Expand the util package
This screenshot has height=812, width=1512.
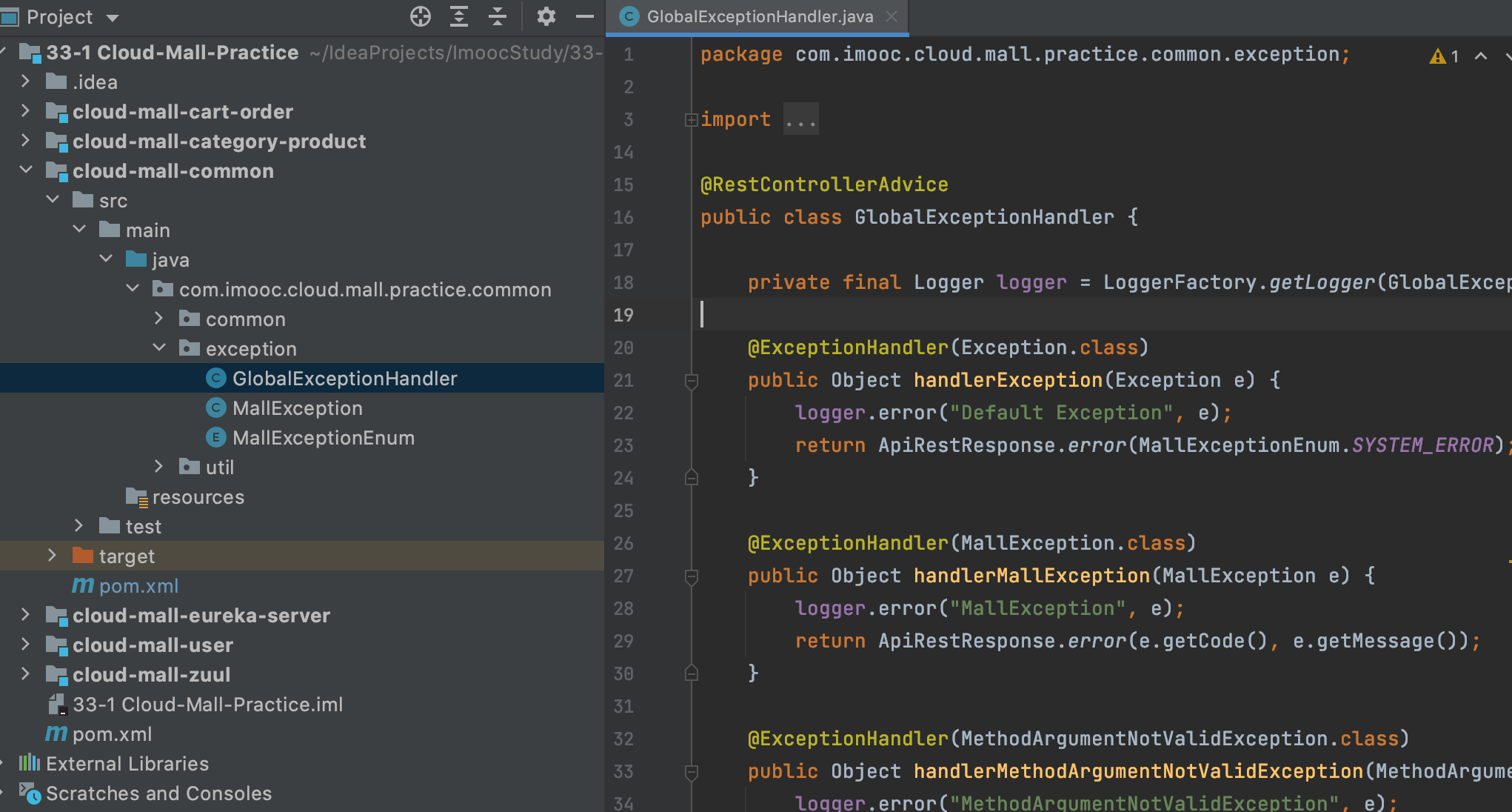158,467
